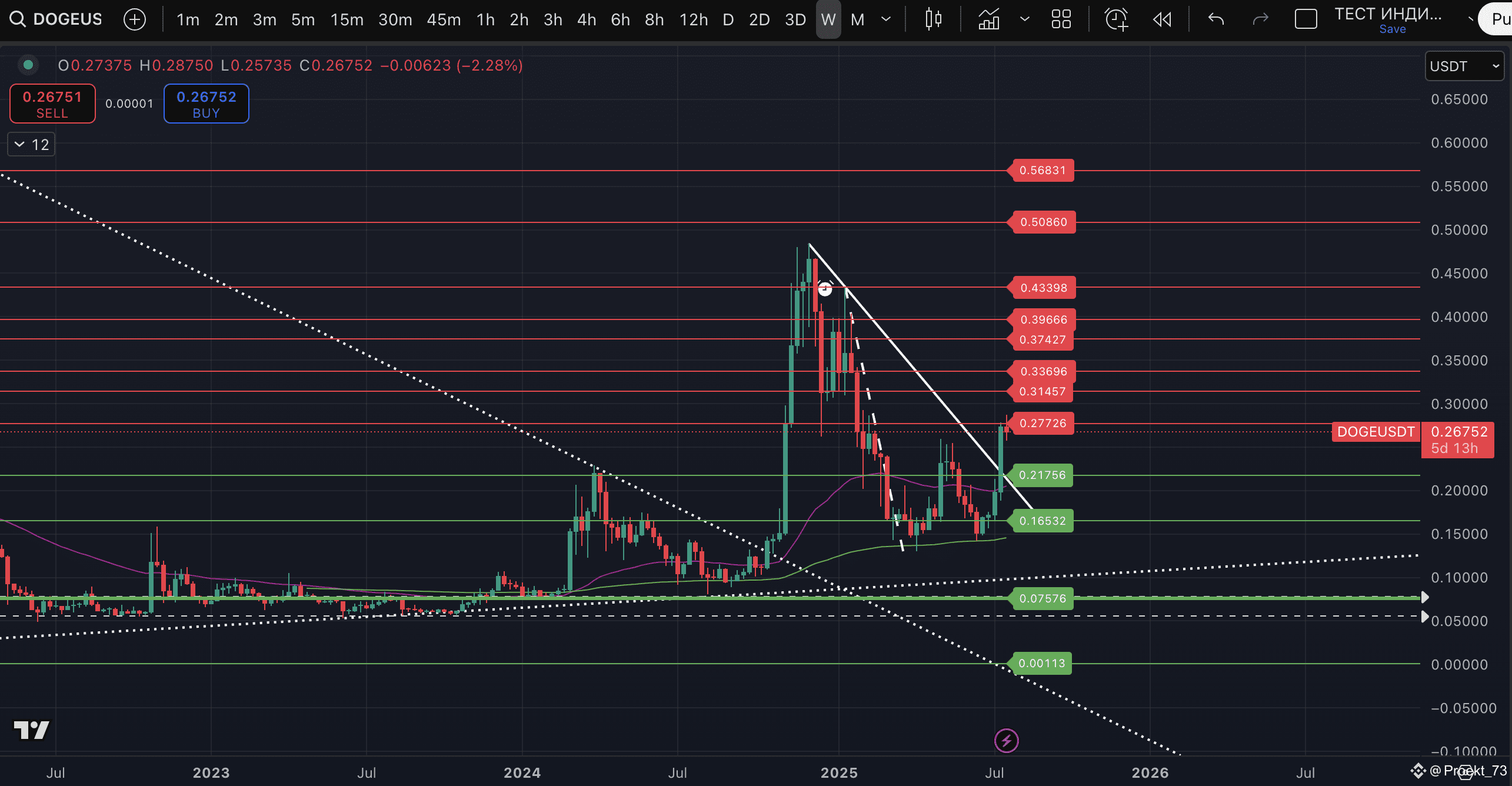Switch to 15m timeframe
The height and width of the screenshot is (786, 1512).
(x=347, y=19)
